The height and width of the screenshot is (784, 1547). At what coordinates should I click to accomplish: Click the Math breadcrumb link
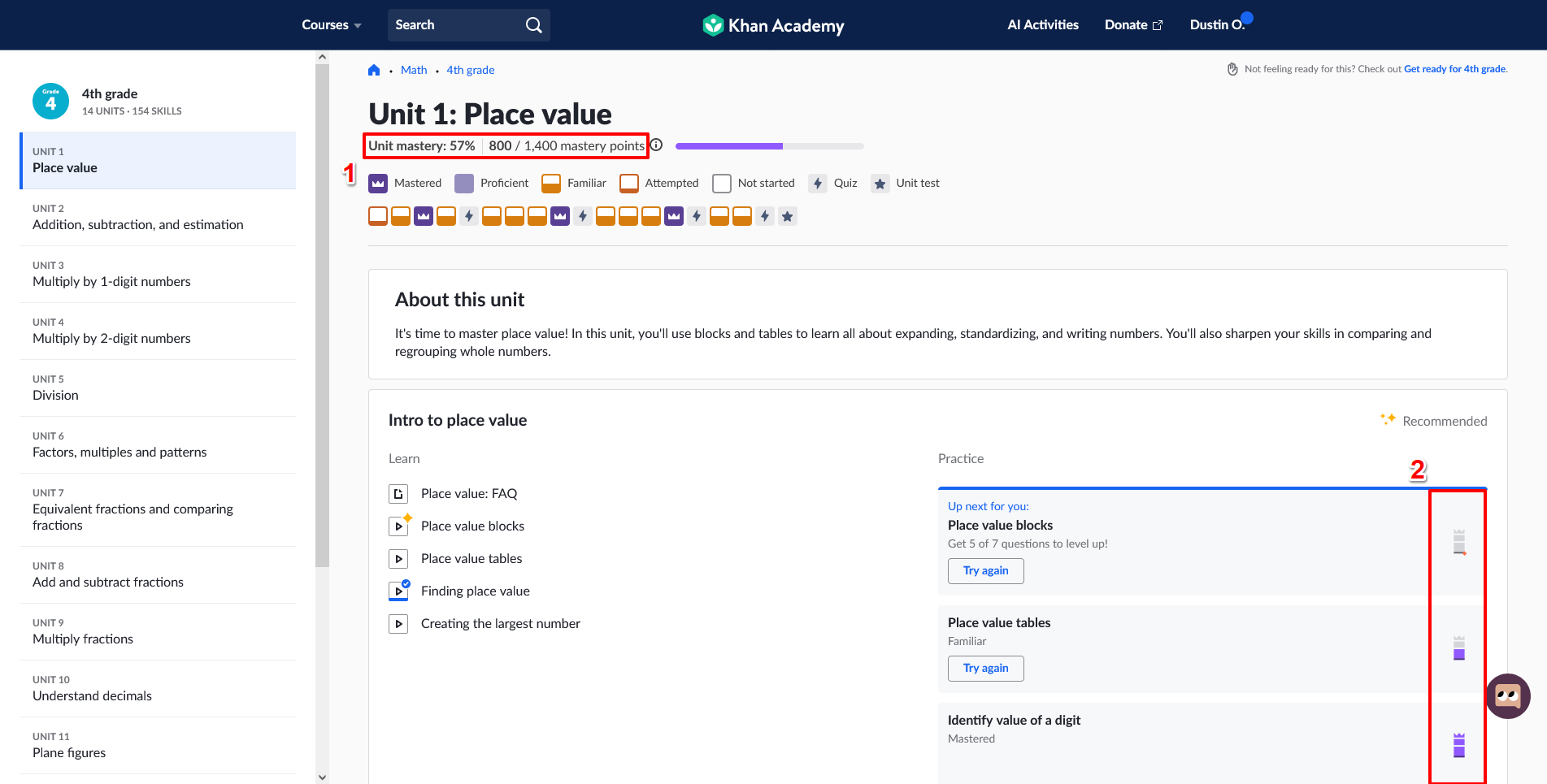tap(414, 70)
